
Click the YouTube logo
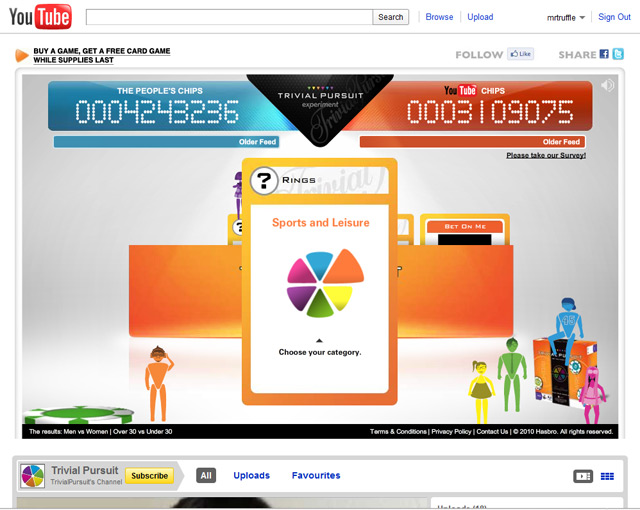coord(39,17)
